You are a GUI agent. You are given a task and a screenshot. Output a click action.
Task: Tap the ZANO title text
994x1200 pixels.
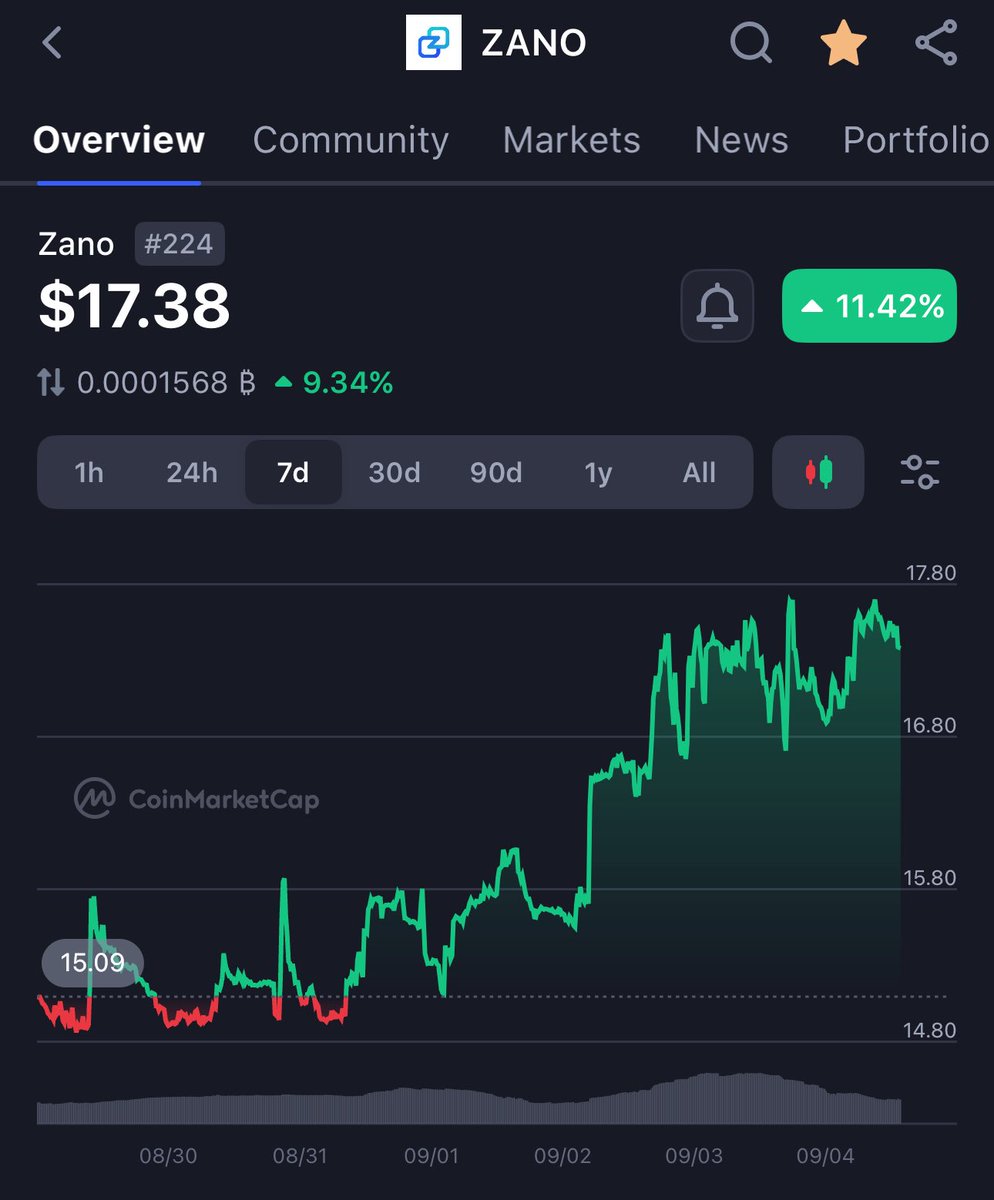534,43
